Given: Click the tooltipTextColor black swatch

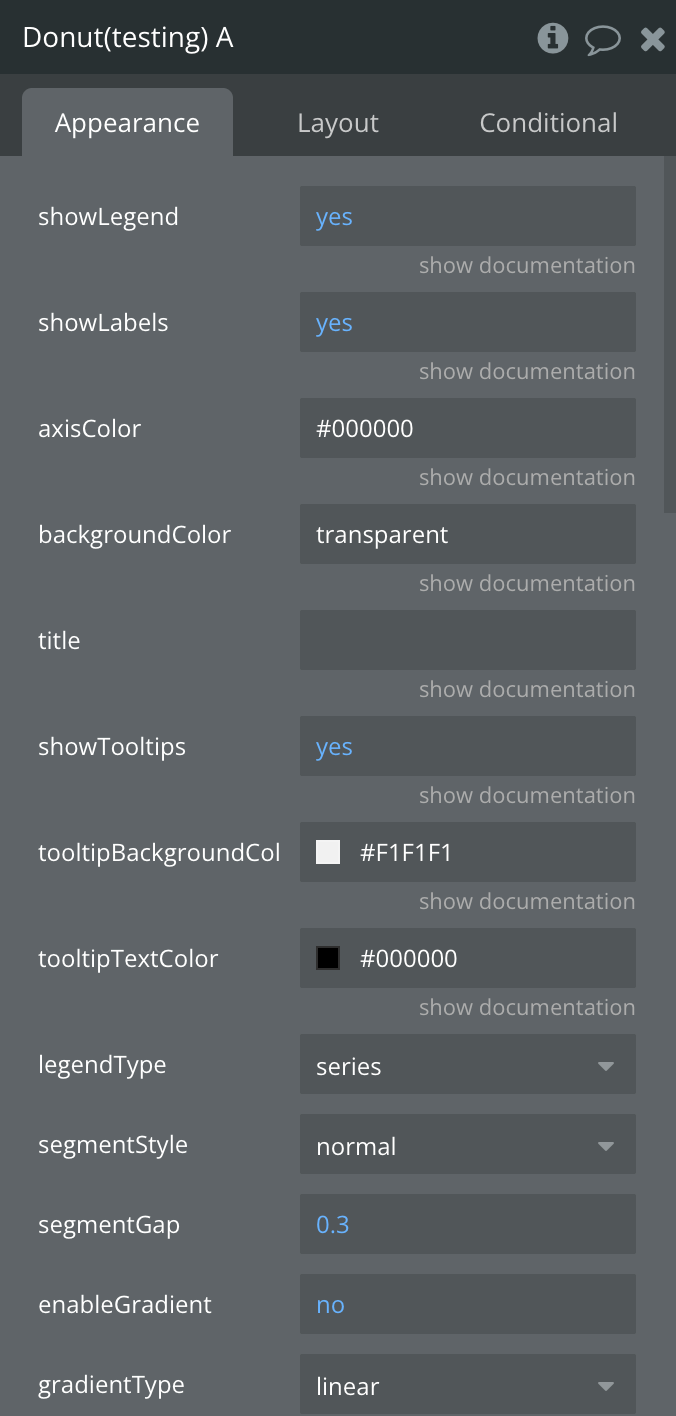Looking at the screenshot, I should pyautogui.click(x=328, y=958).
